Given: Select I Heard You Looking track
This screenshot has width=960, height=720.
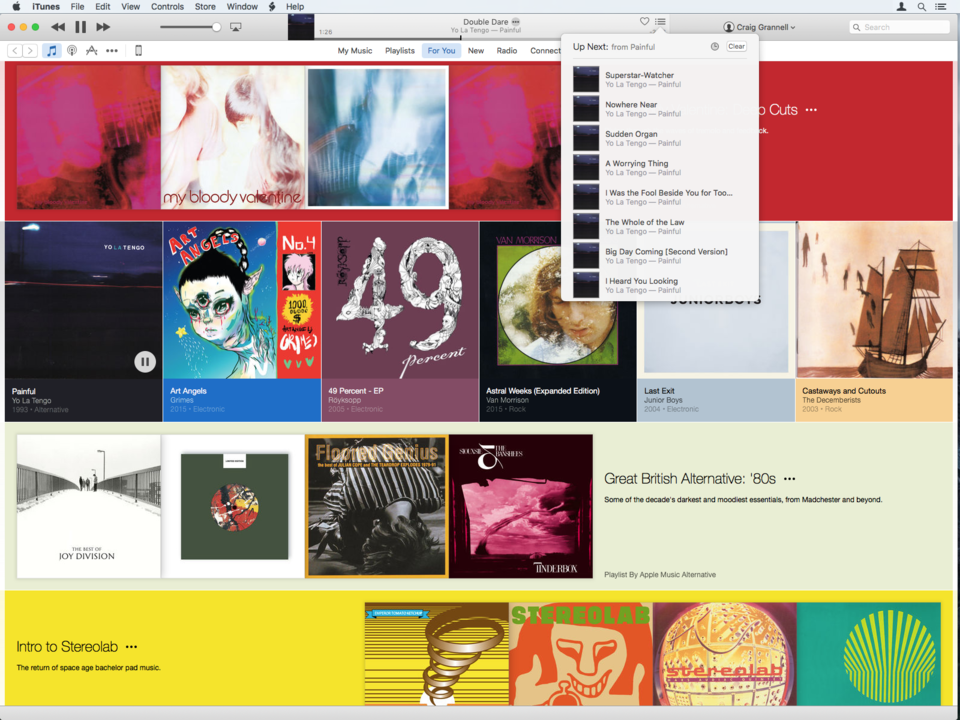Looking at the screenshot, I should 660,285.
